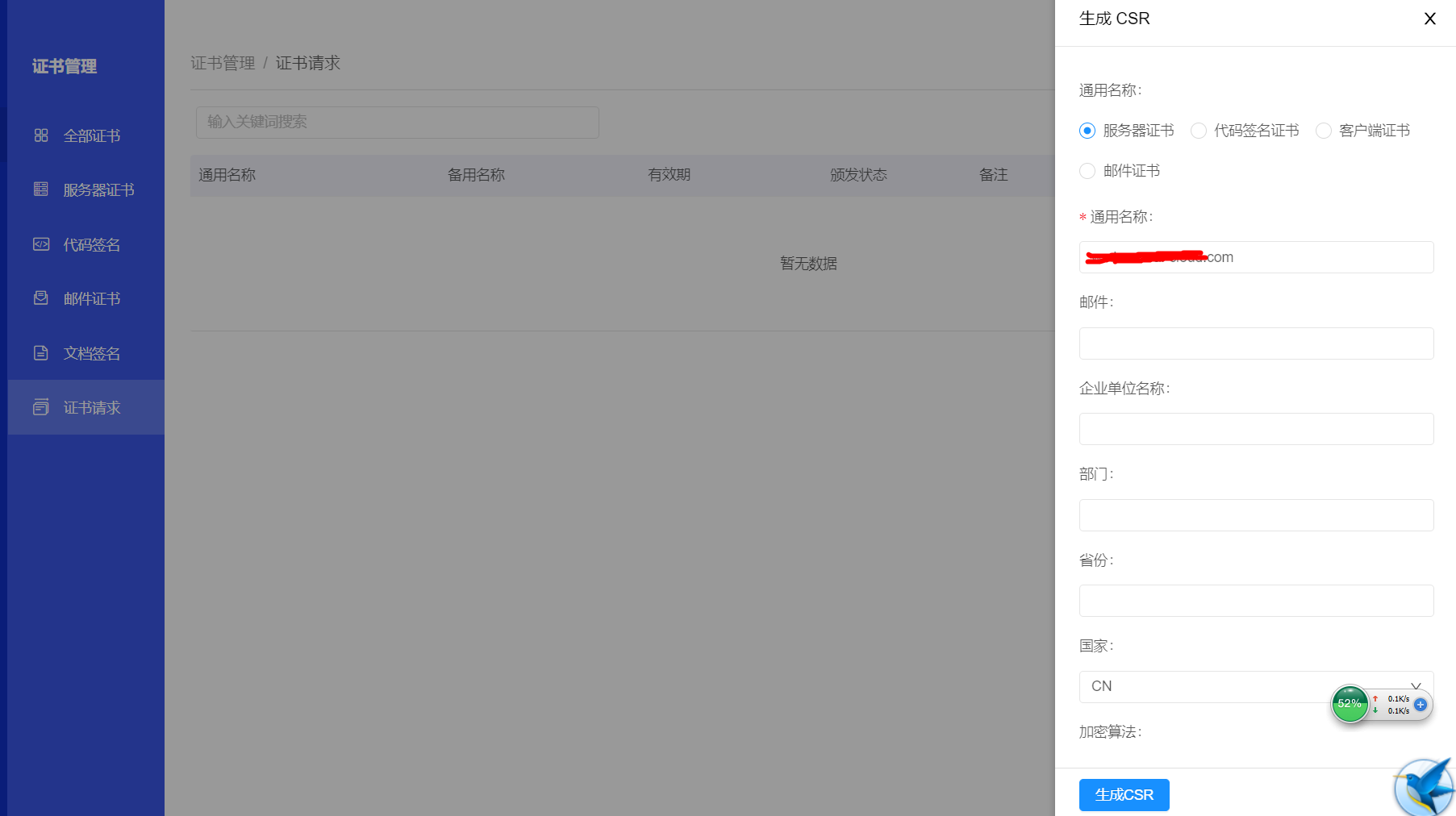Open 代码签名 menu item
Image resolution: width=1456 pixels, height=816 pixels.
[86, 244]
